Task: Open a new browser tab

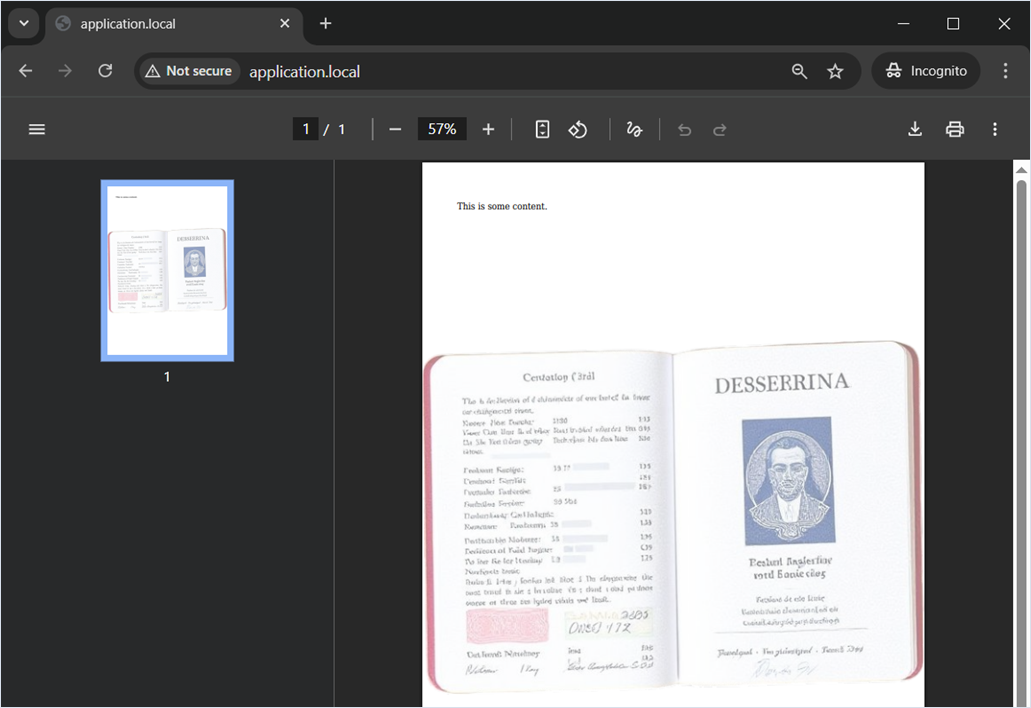Action: point(325,24)
